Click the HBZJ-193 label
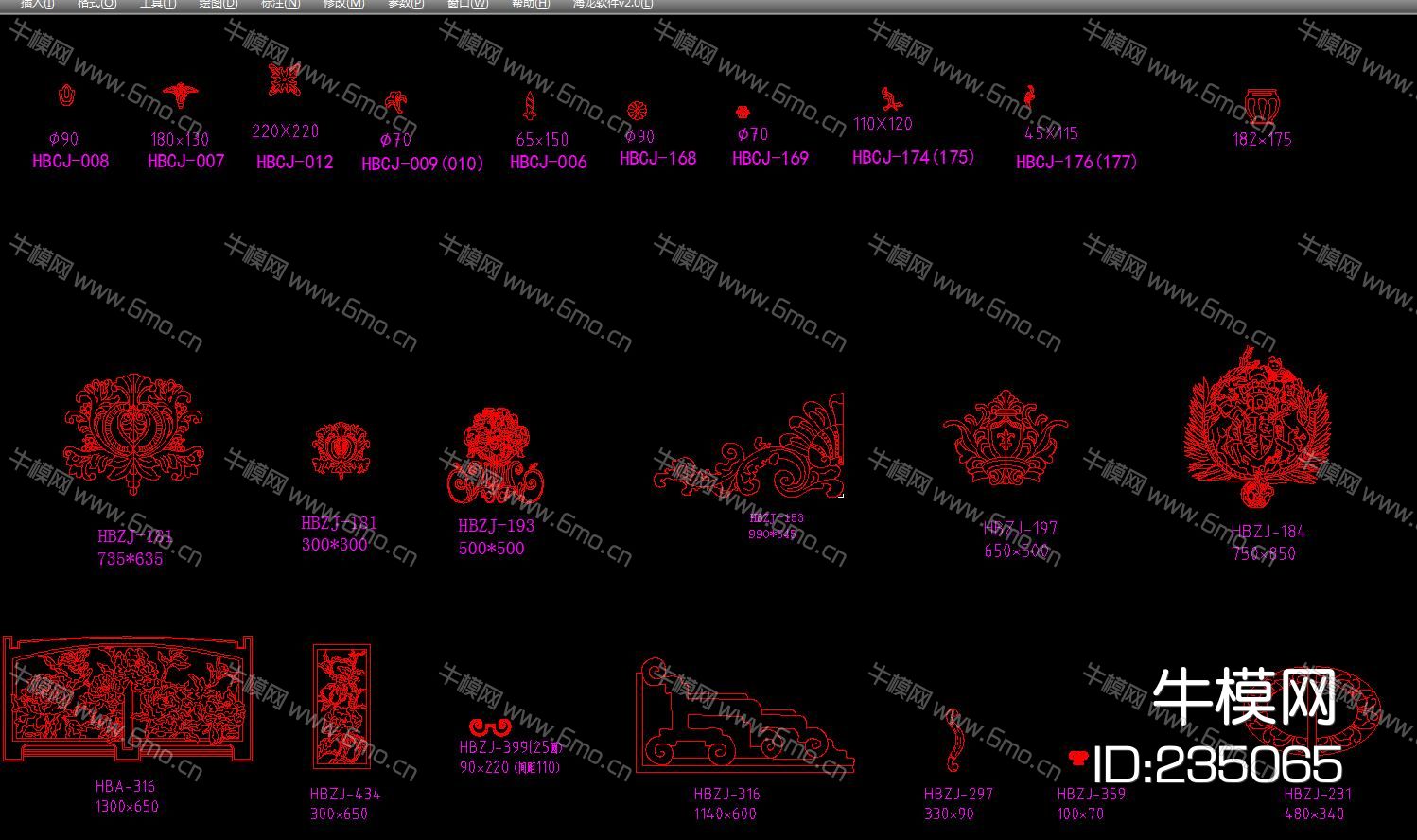 [497, 526]
